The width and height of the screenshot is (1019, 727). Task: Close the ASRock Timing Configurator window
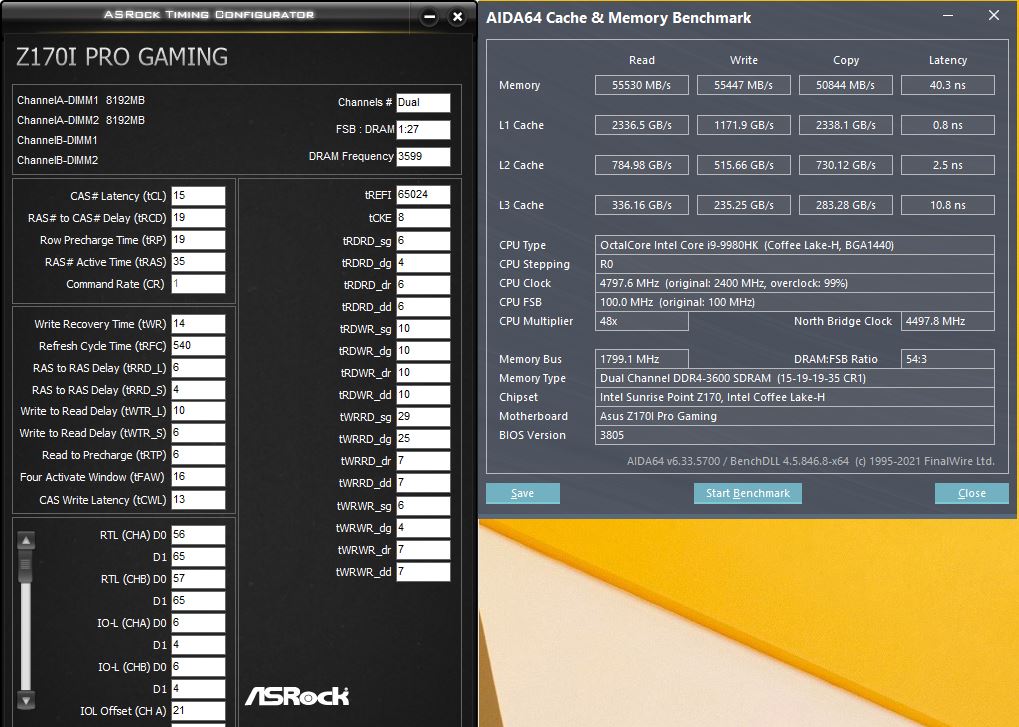[458, 18]
